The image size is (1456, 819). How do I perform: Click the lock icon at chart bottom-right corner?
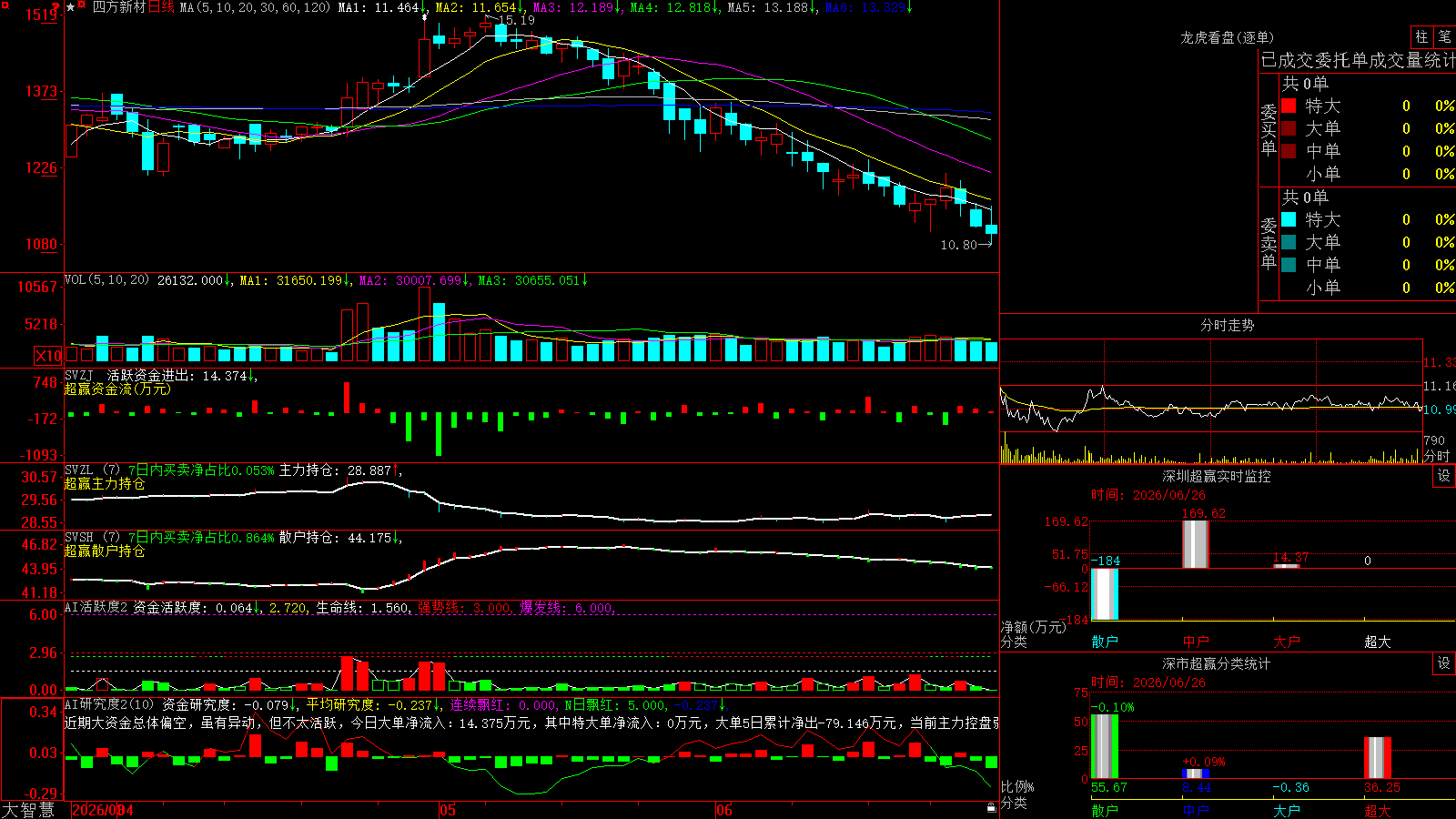(991, 807)
